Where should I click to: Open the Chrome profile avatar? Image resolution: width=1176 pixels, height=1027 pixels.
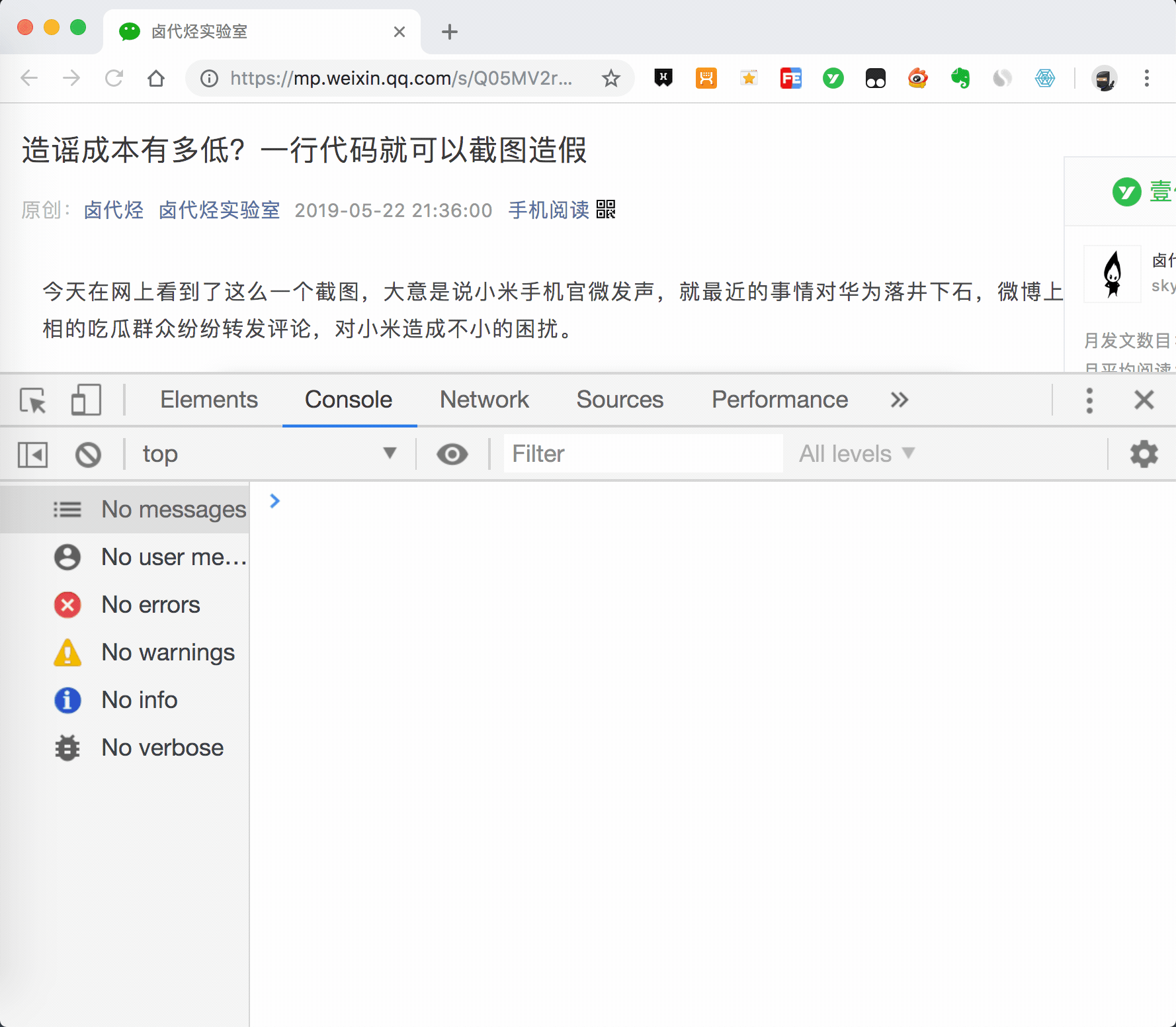(1105, 78)
